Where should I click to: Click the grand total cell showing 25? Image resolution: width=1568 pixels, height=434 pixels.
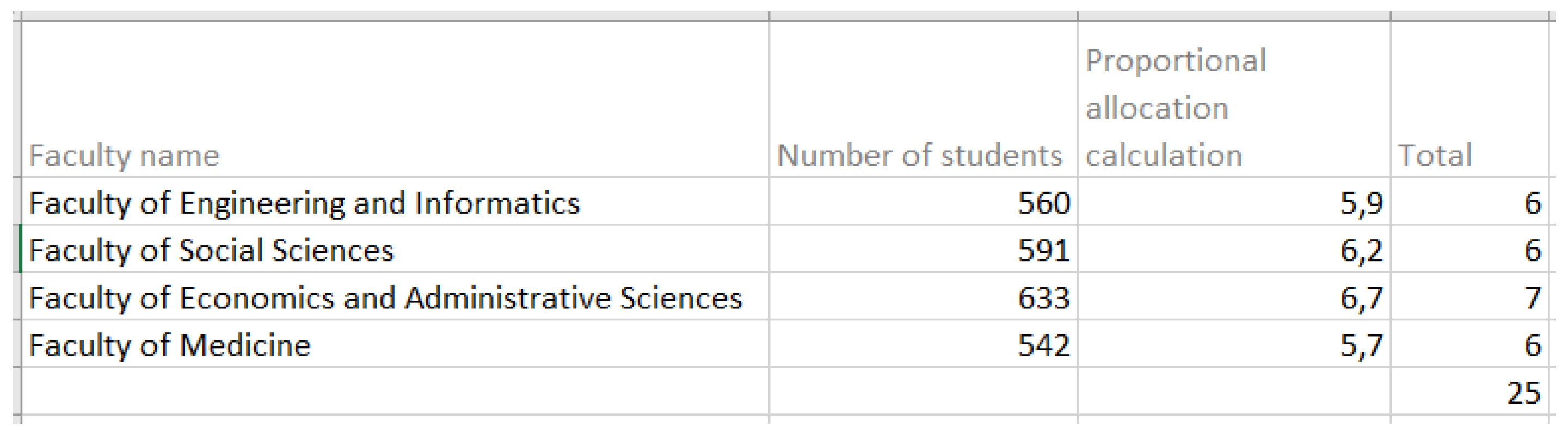click(1468, 392)
